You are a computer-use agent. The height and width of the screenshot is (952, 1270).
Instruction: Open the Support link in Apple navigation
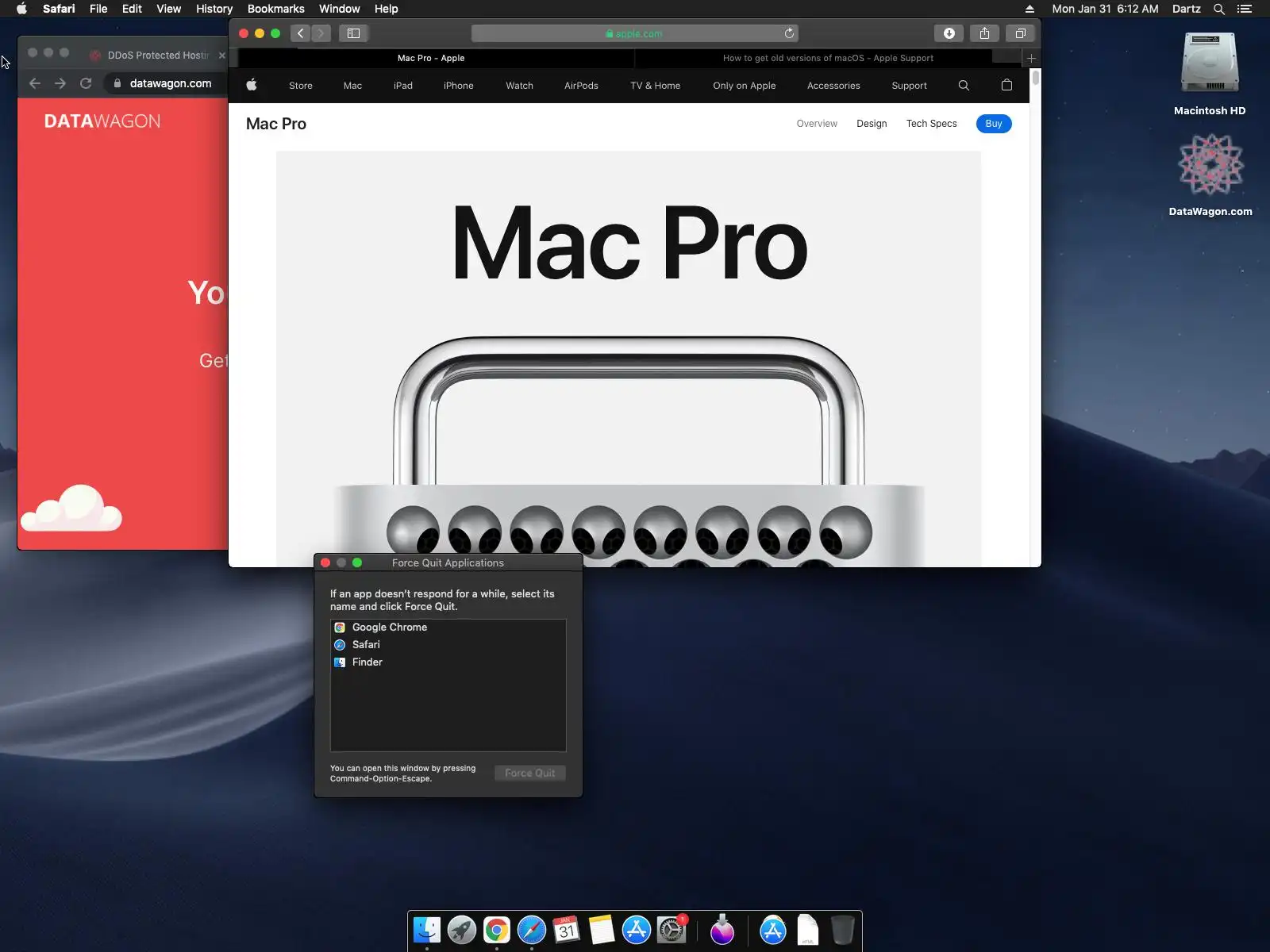pos(909,86)
